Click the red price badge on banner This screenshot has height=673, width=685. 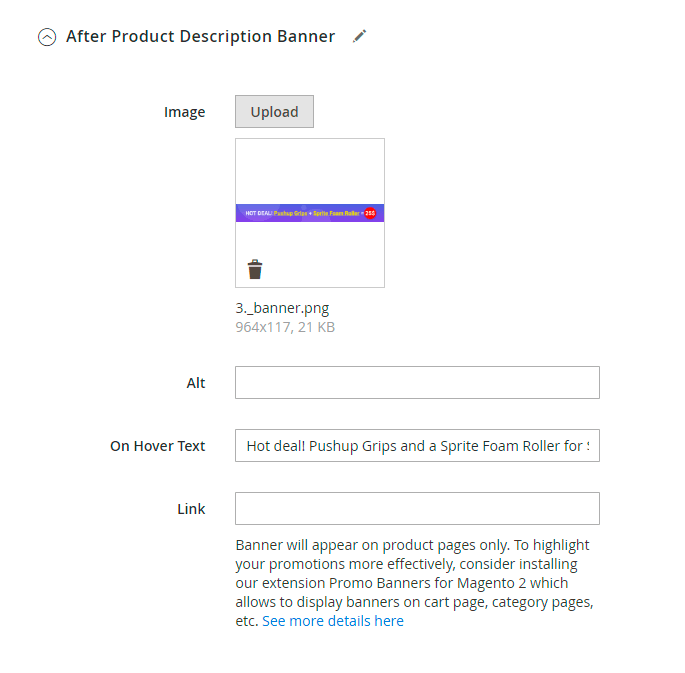tap(370, 213)
